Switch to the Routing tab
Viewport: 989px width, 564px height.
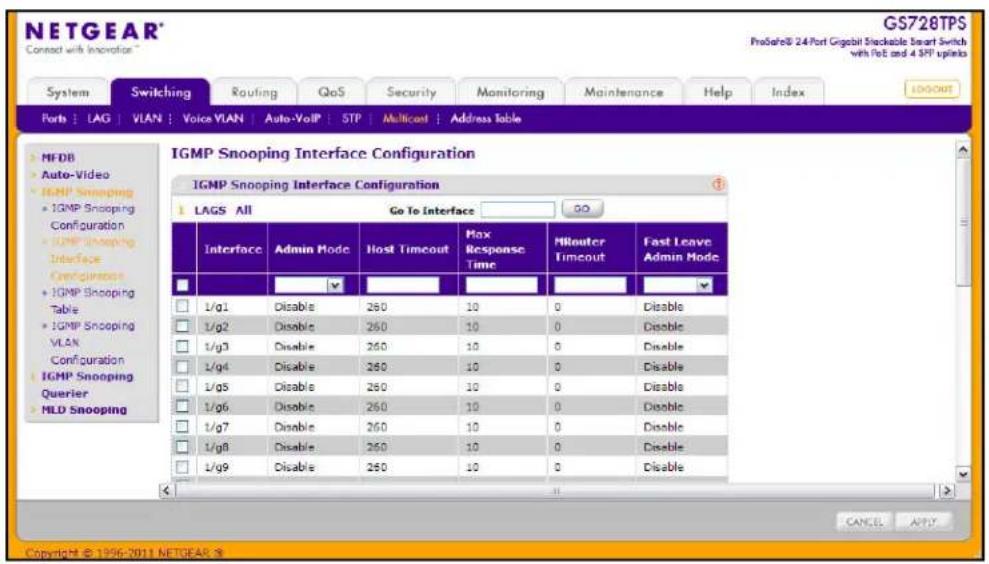pyautogui.click(x=254, y=92)
